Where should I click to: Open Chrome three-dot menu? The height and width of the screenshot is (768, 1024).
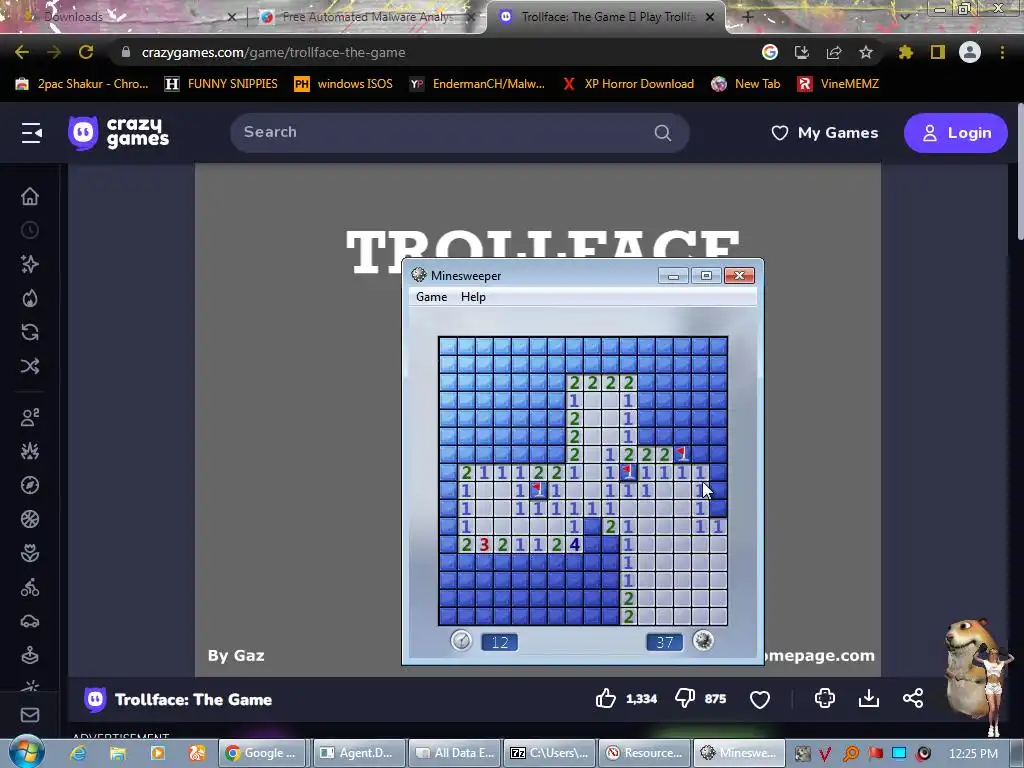[1002, 52]
